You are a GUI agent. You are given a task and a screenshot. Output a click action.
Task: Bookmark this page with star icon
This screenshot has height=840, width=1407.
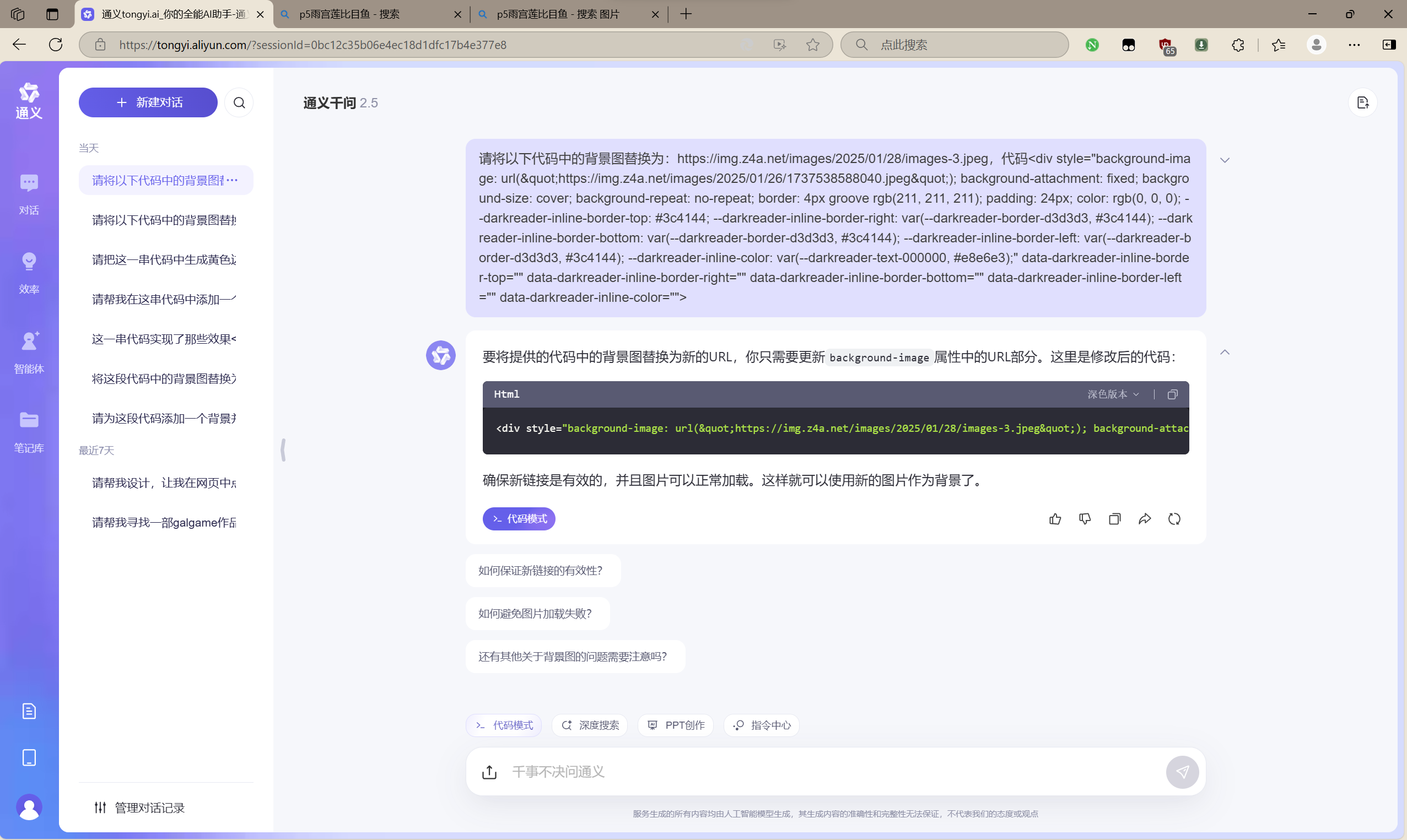pos(812,45)
